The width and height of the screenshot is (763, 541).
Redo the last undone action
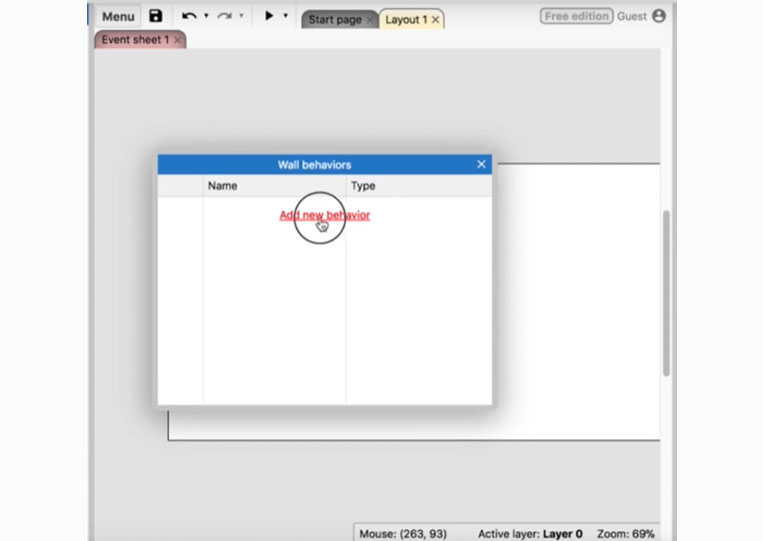(224, 16)
